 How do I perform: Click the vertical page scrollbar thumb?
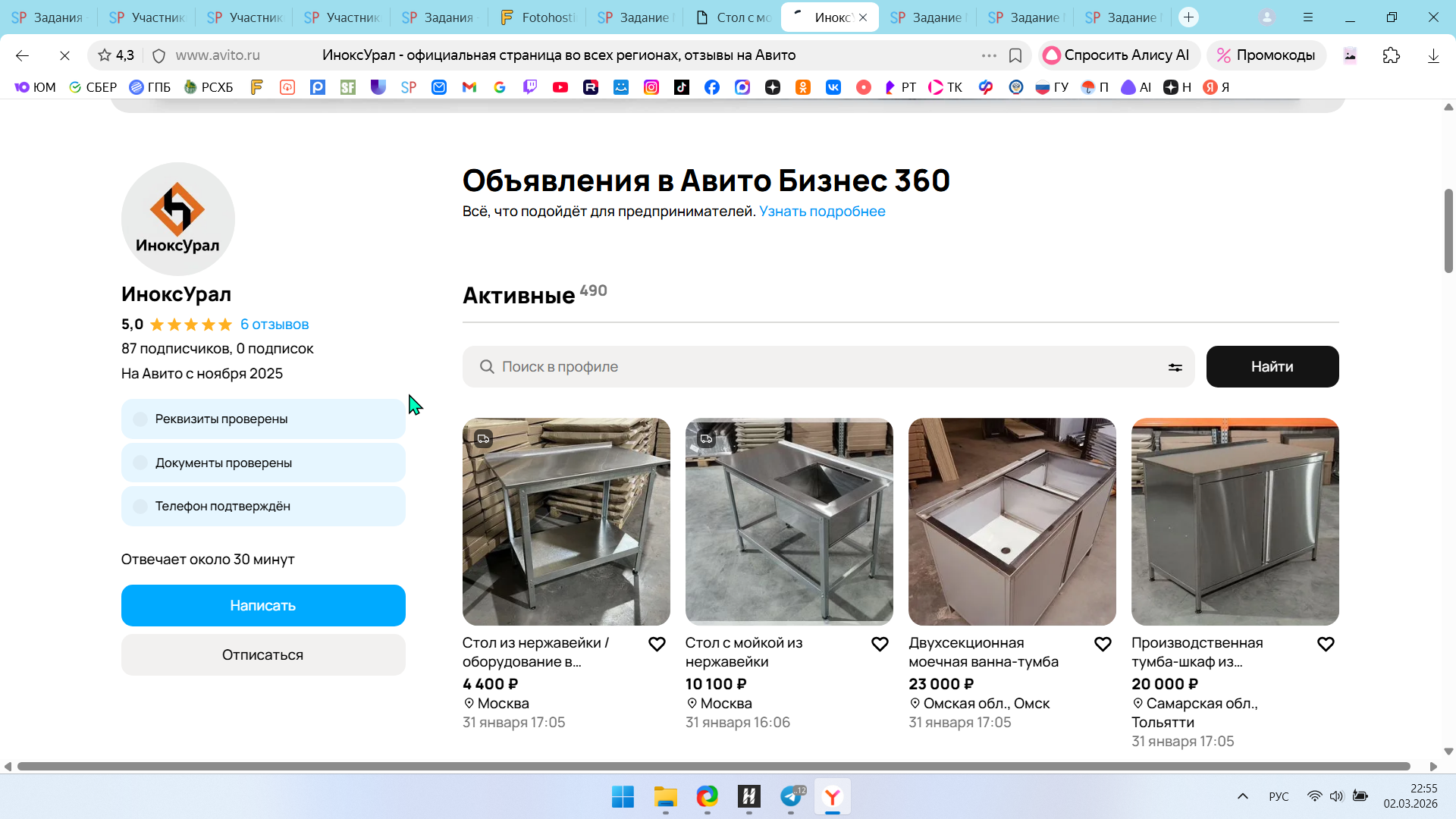[x=1448, y=231]
